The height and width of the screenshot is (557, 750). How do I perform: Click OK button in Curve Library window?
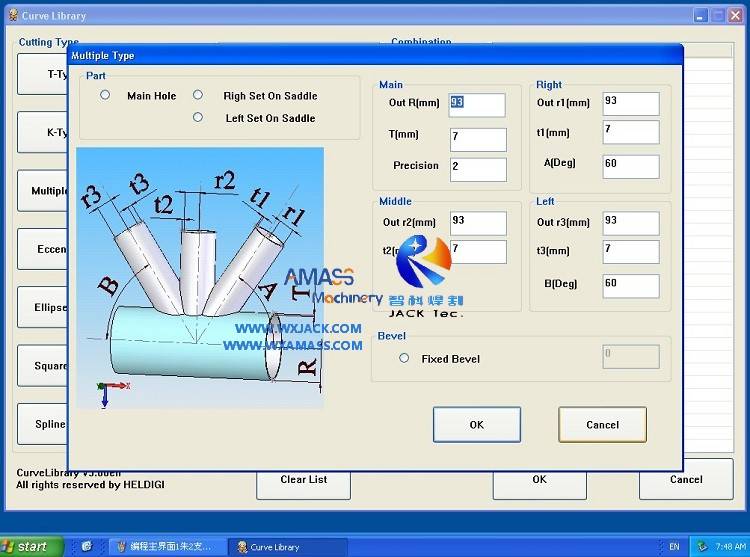point(540,485)
